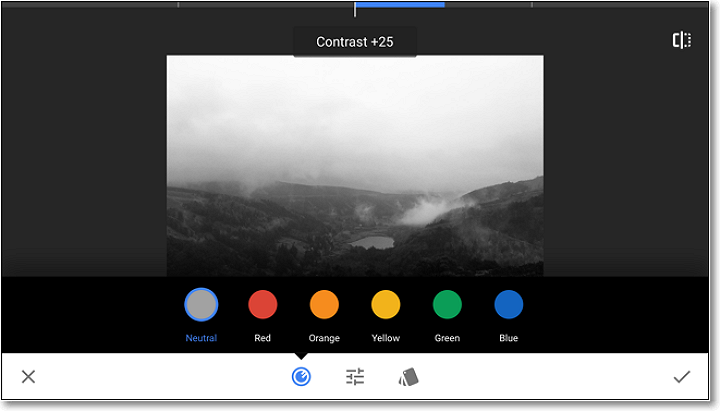Open the adjustment sliders icon
The image size is (720, 411).
click(355, 377)
